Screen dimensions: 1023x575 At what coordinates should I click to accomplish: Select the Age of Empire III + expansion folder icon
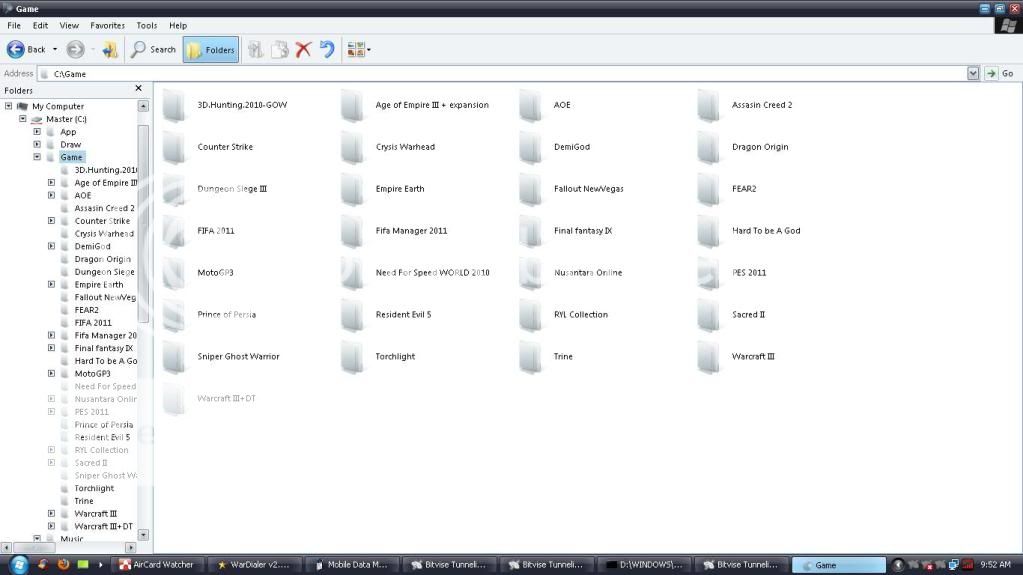pyautogui.click(x=352, y=105)
